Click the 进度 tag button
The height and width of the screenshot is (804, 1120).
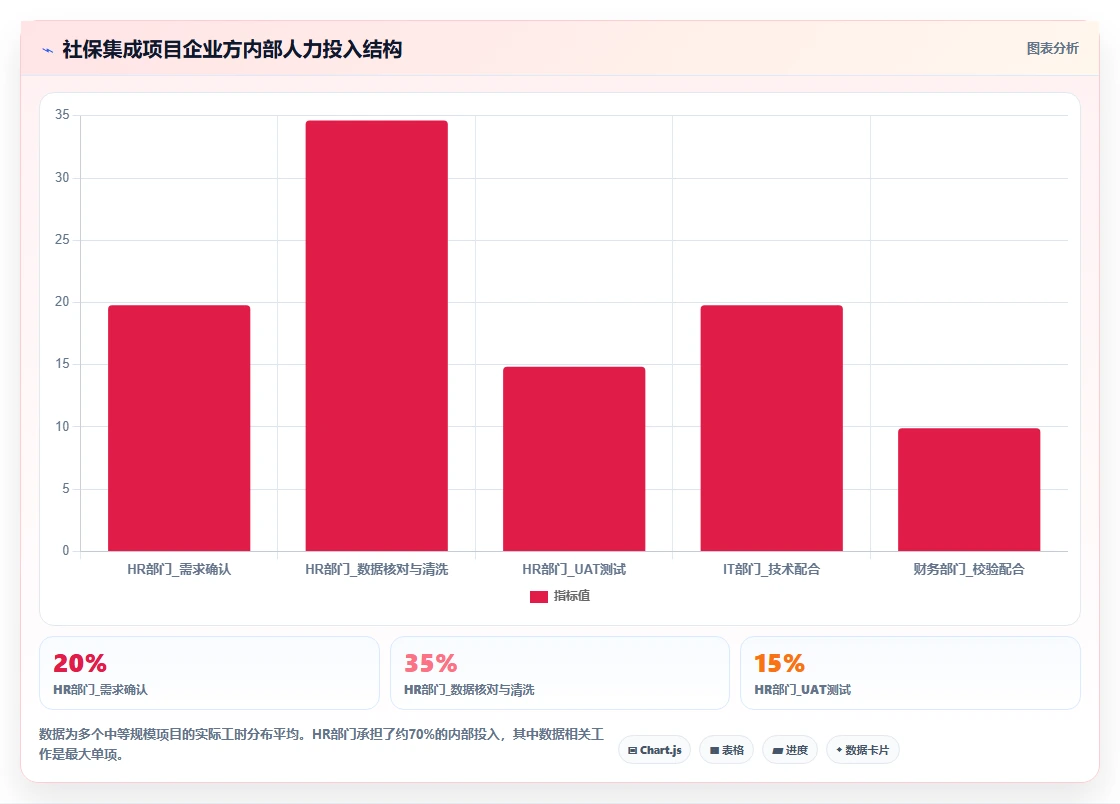790,750
